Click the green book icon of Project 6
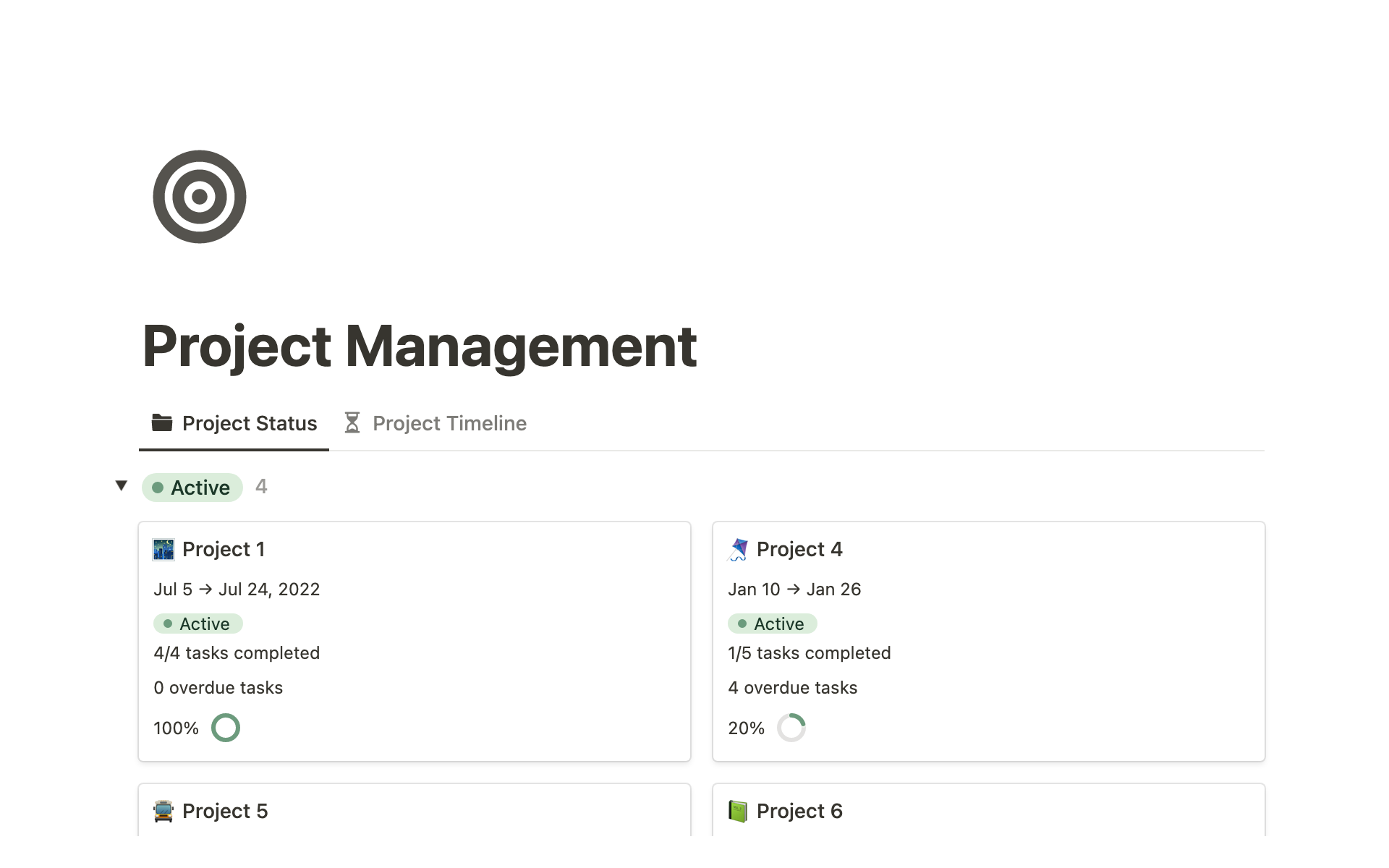 pos(738,812)
